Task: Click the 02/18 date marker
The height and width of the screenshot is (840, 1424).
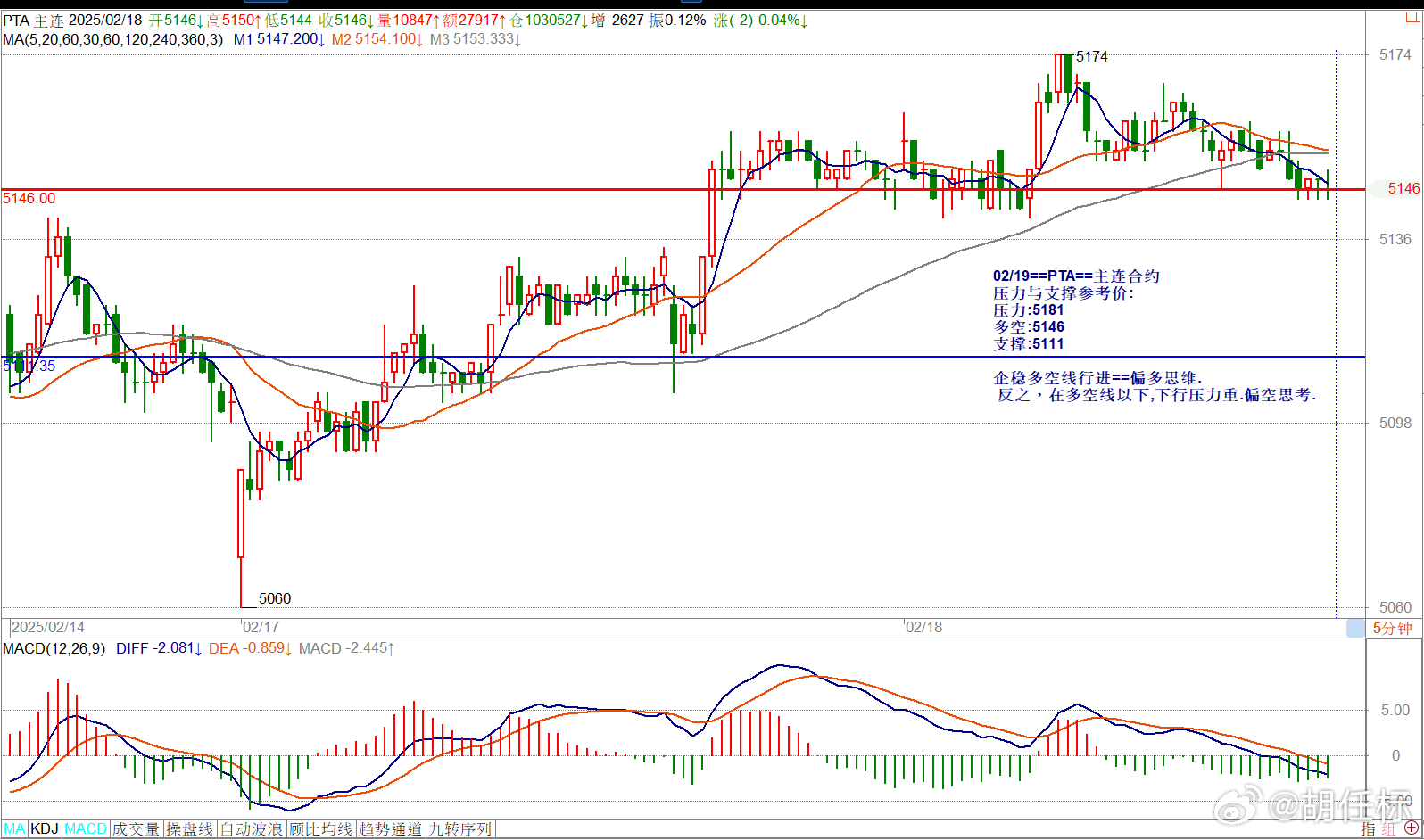Action: (924, 627)
